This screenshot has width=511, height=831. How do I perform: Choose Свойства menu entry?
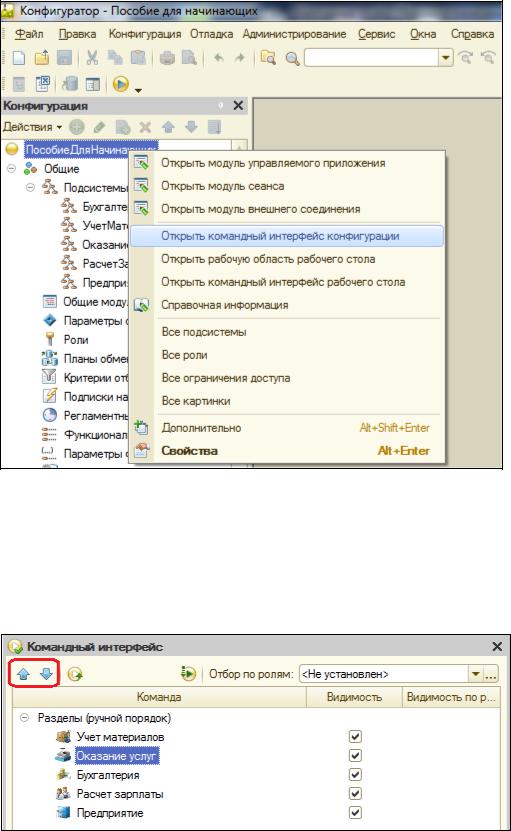point(287,450)
